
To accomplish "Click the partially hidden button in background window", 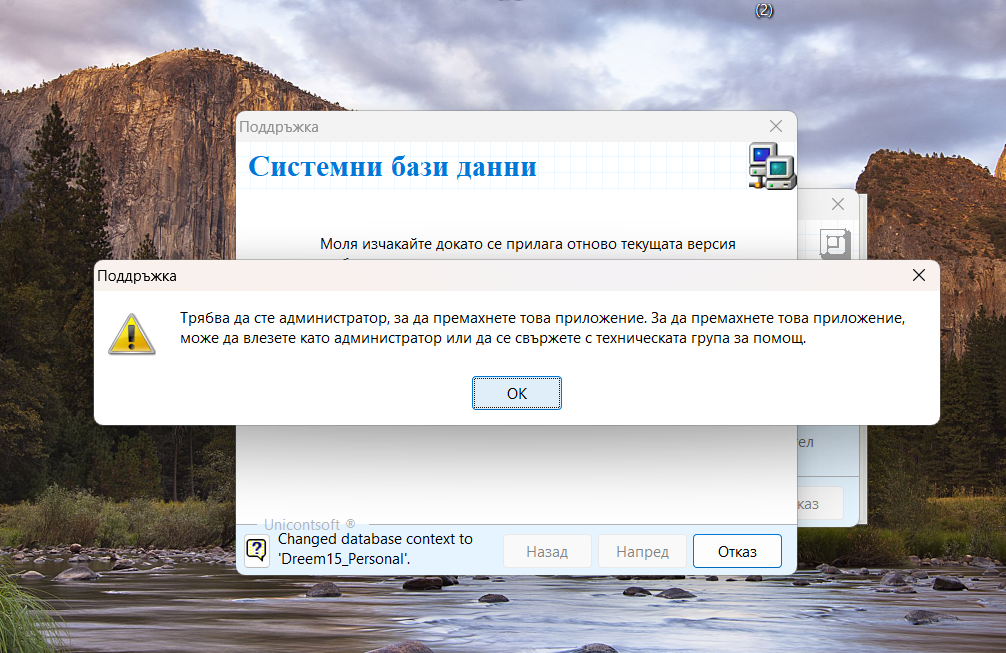I will click(x=820, y=502).
